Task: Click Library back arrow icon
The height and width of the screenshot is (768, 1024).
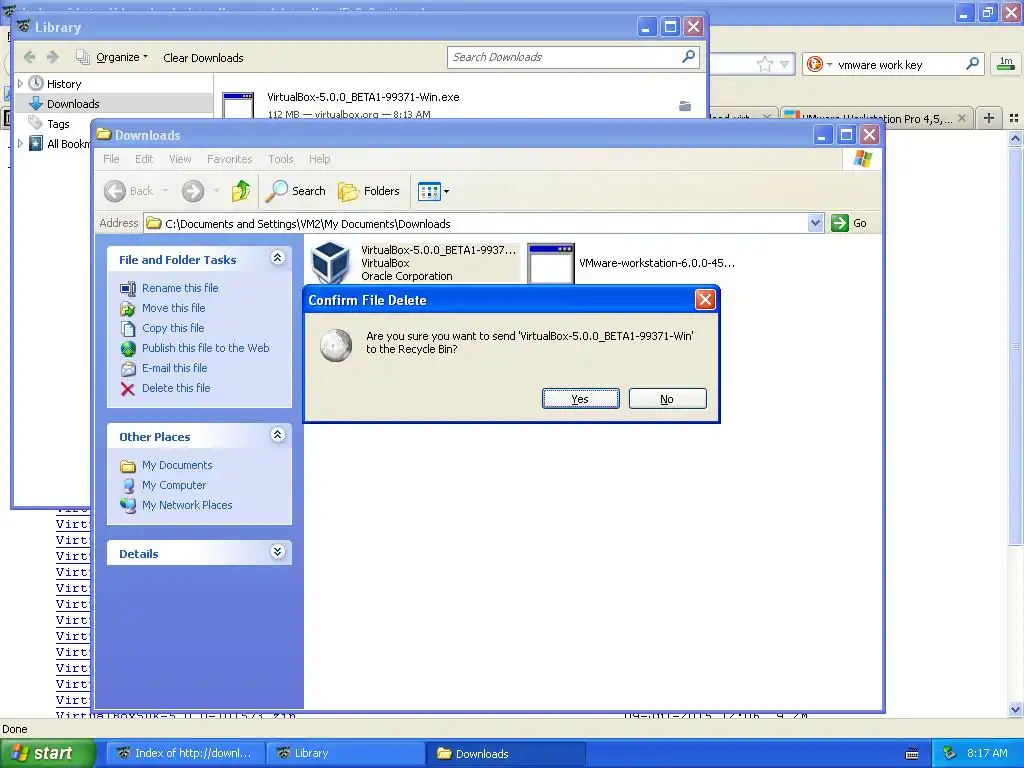Action: pos(29,57)
